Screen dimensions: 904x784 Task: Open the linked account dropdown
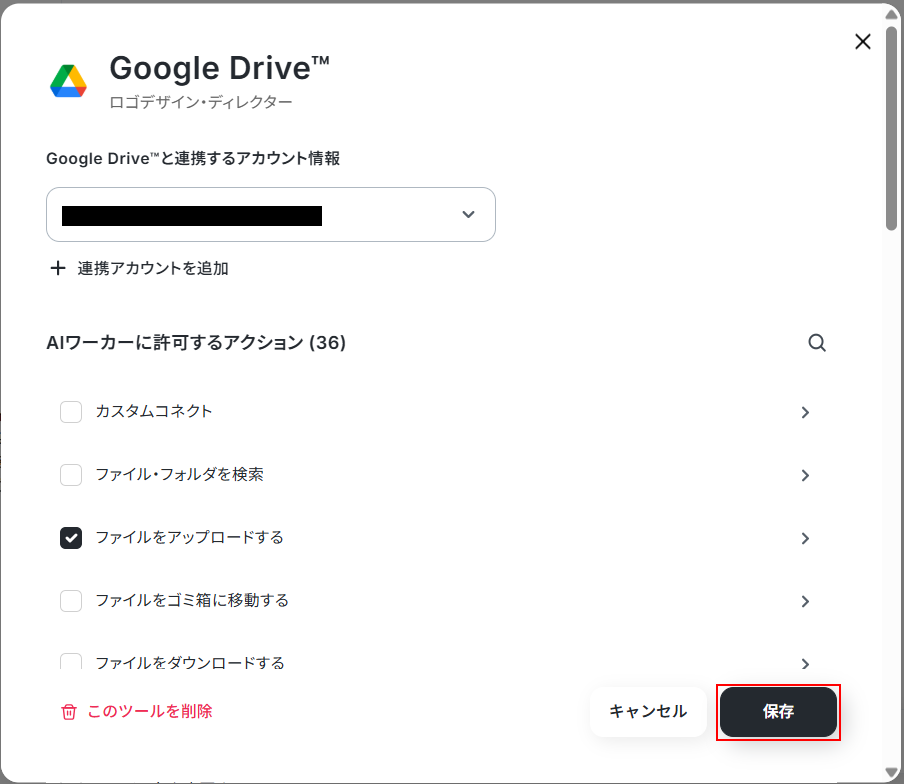(x=271, y=214)
